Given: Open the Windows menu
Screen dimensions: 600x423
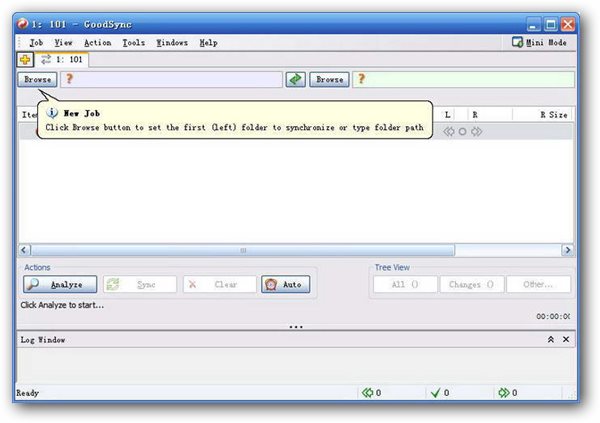Looking at the screenshot, I should [172, 42].
